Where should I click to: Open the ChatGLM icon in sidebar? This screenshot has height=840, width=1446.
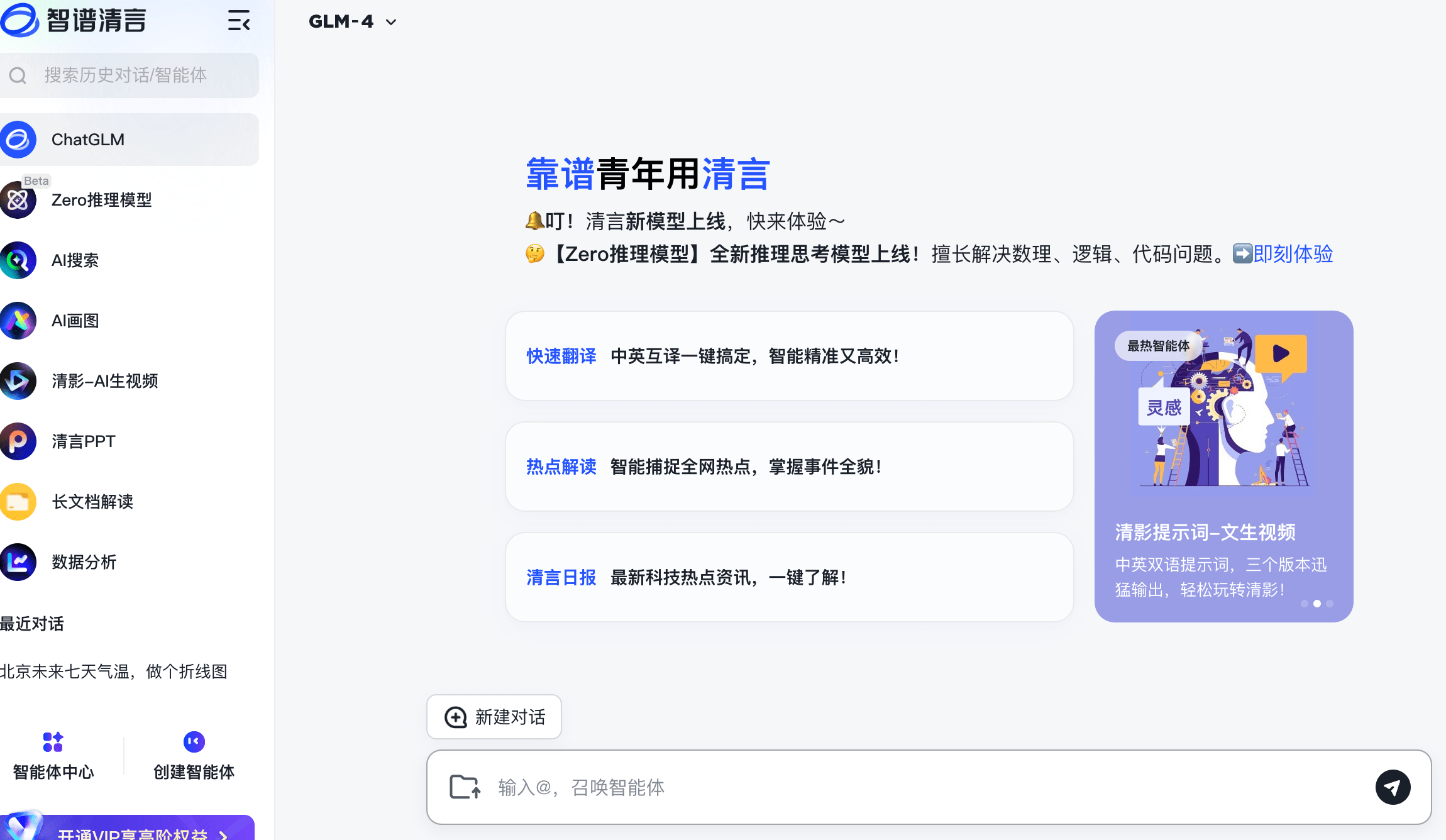(x=18, y=140)
